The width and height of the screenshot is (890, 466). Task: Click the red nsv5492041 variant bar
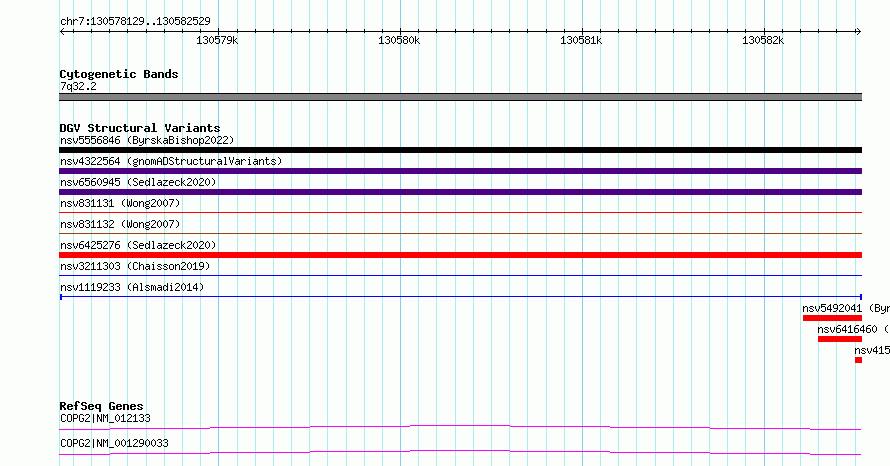click(832, 318)
